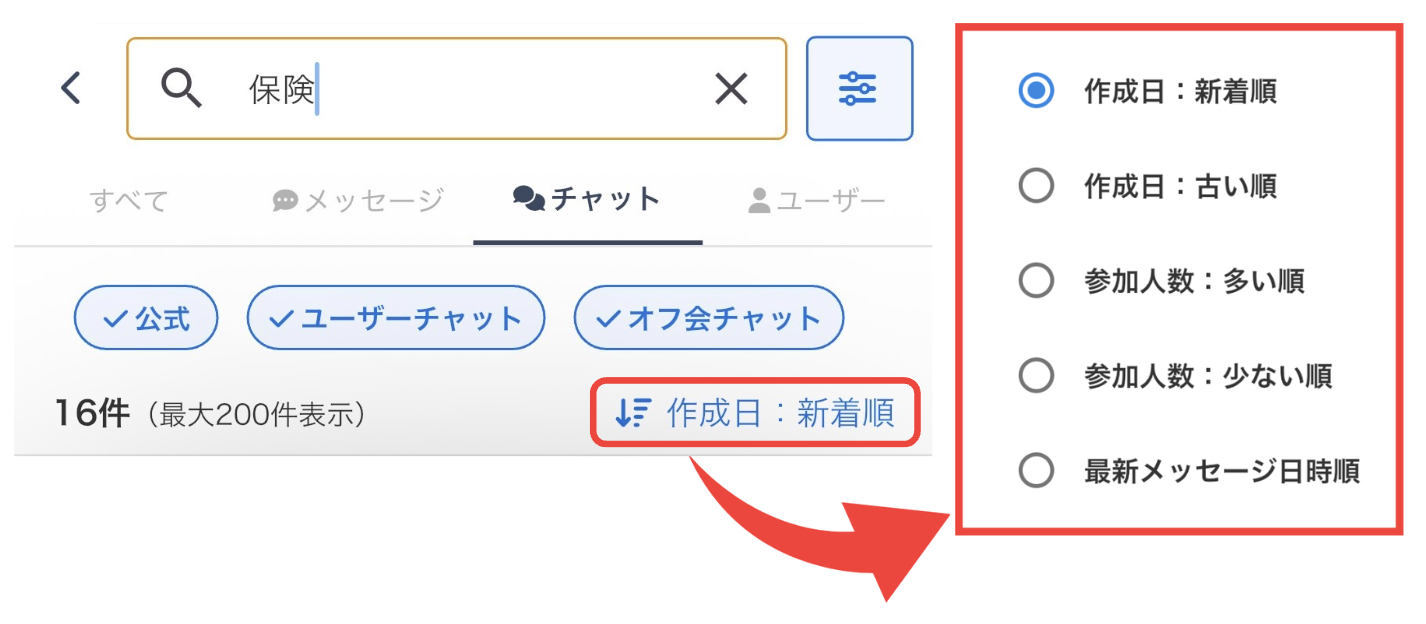Tap the back arrow icon

click(x=70, y=88)
